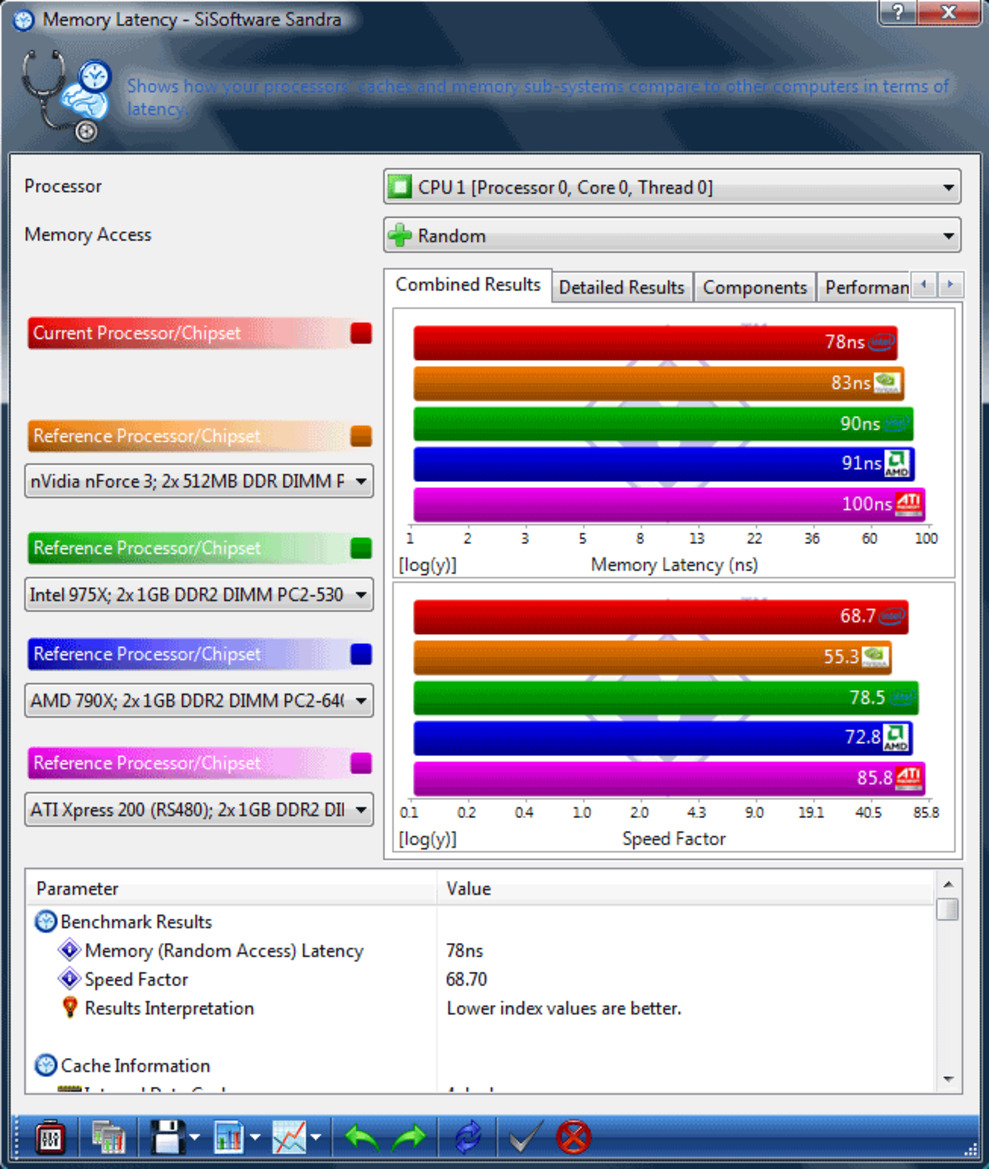Click the floppy disk save icon
Screen dimensions: 989x1169
[x=168, y=1137]
